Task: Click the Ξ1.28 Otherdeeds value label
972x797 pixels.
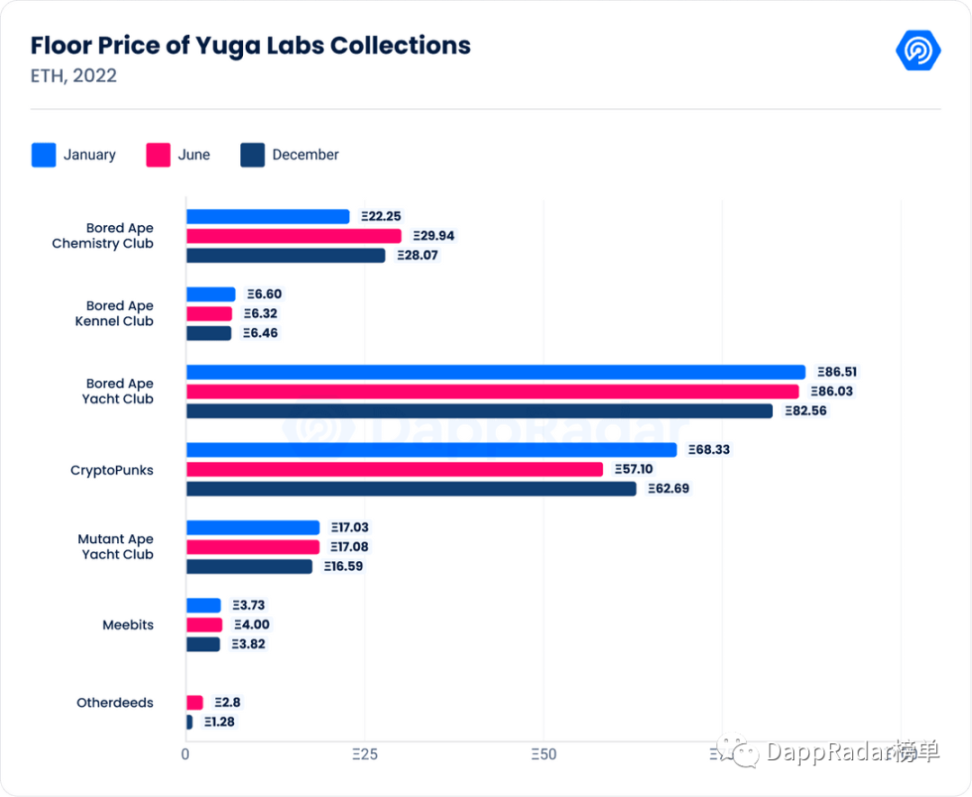Action: coord(219,722)
